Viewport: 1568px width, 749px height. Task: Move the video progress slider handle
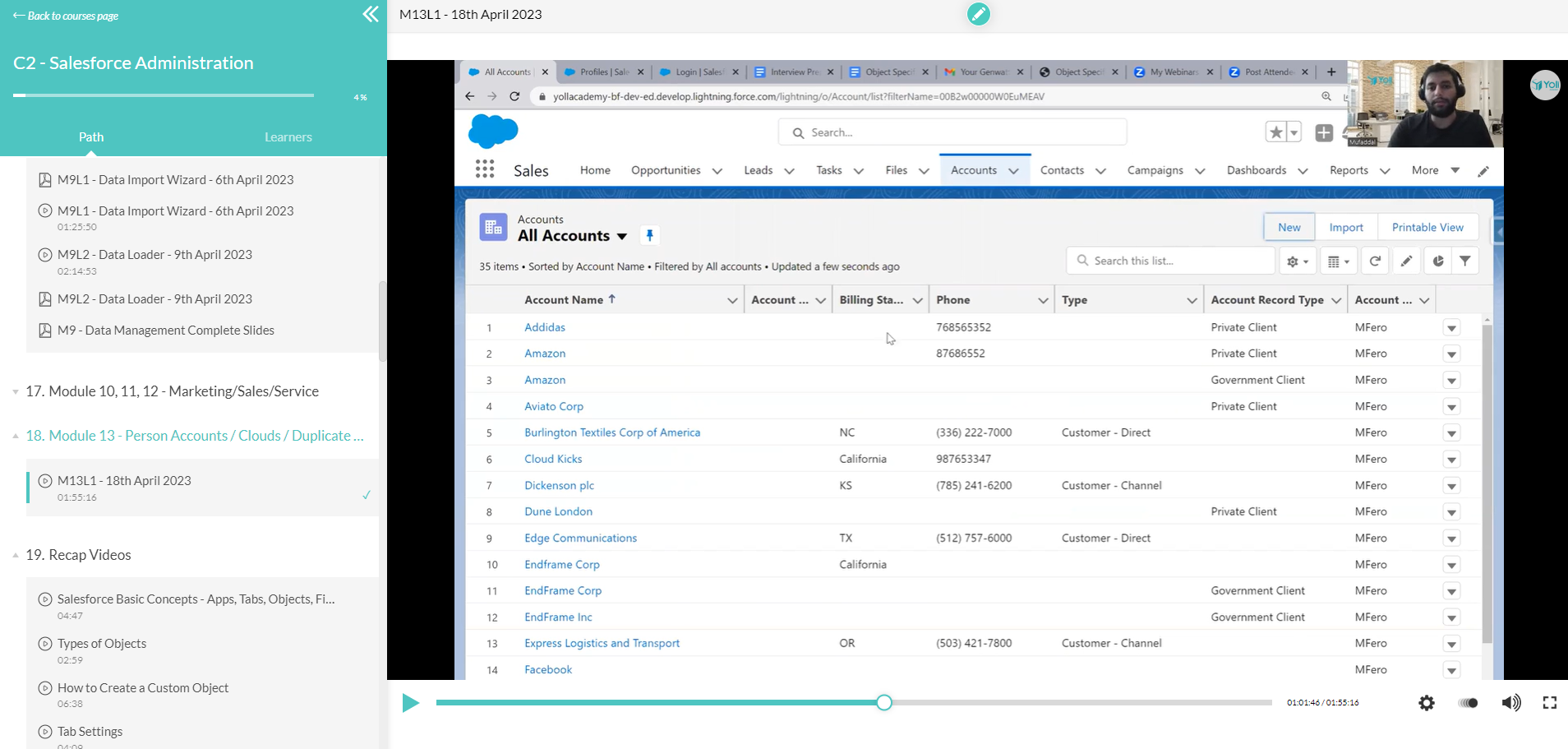(884, 703)
